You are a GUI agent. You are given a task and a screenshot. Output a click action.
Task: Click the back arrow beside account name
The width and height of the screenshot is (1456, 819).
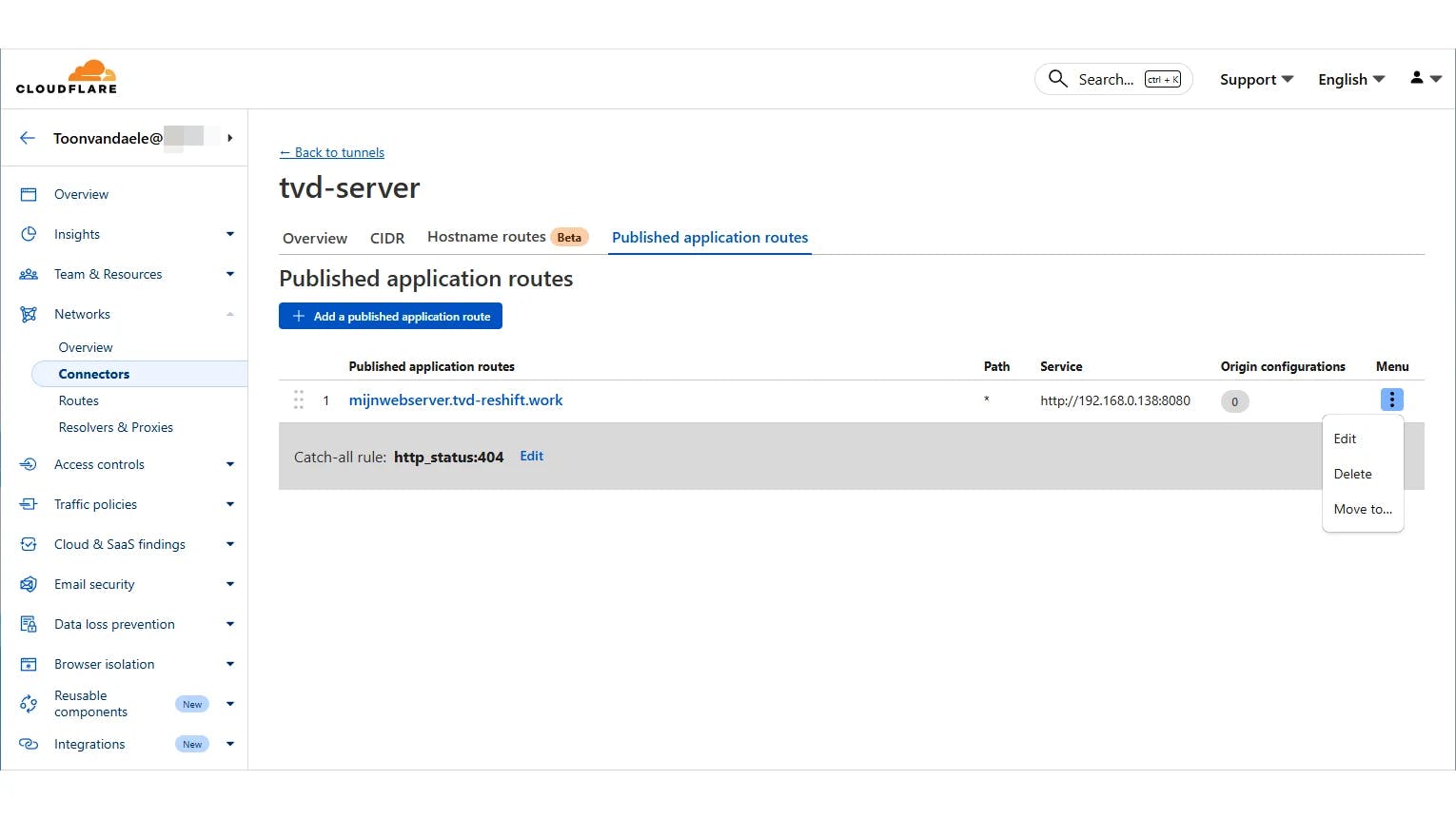click(28, 138)
